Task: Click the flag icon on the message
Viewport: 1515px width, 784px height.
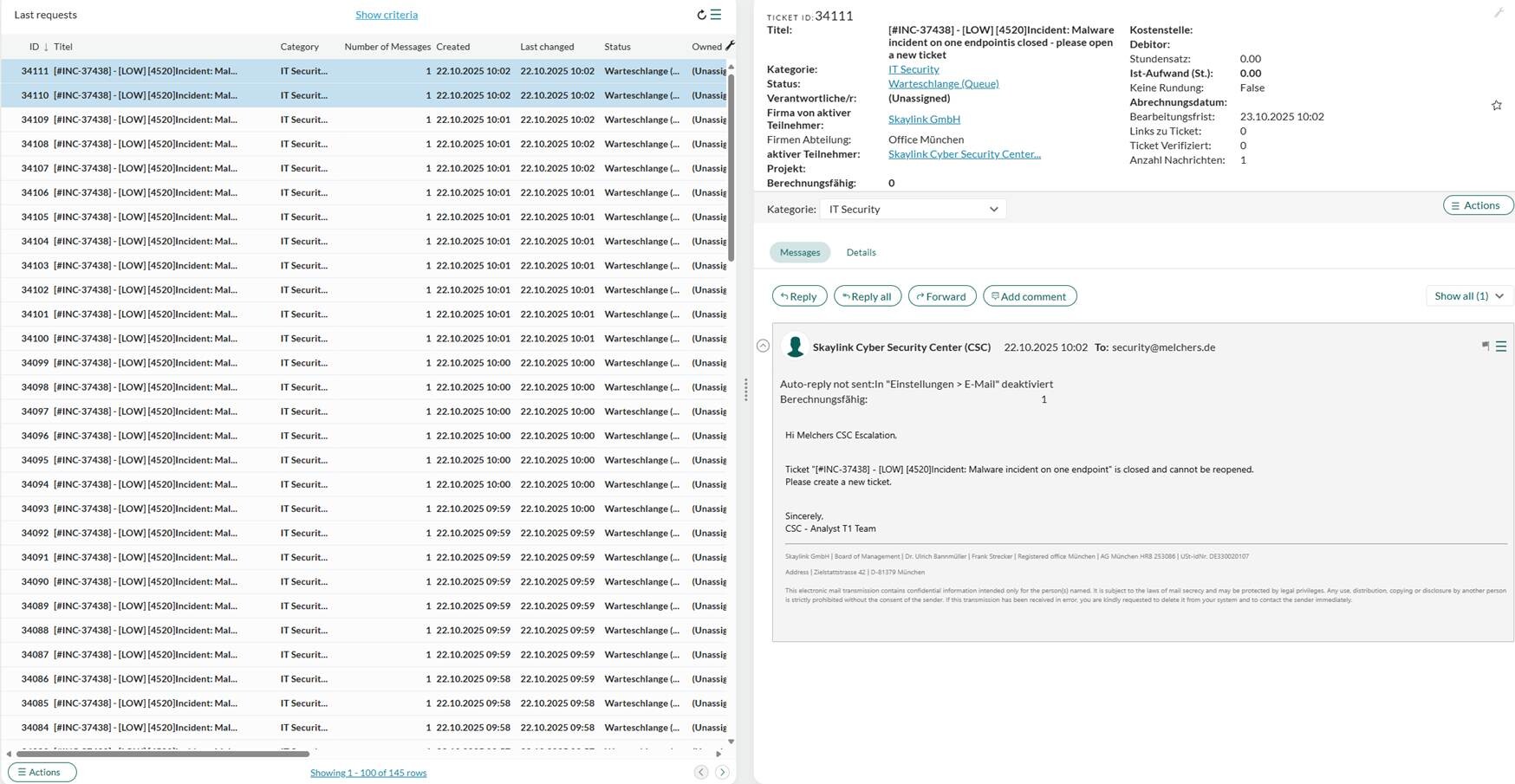Action: click(x=1486, y=347)
